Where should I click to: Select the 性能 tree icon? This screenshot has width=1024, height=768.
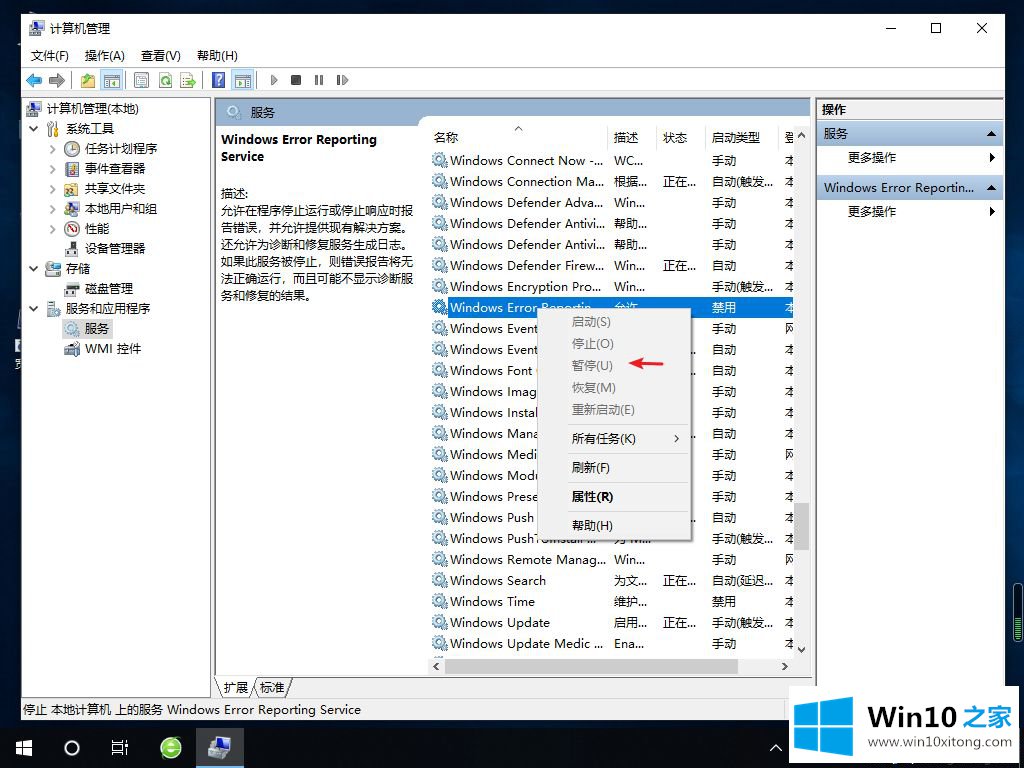tap(72, 229)
